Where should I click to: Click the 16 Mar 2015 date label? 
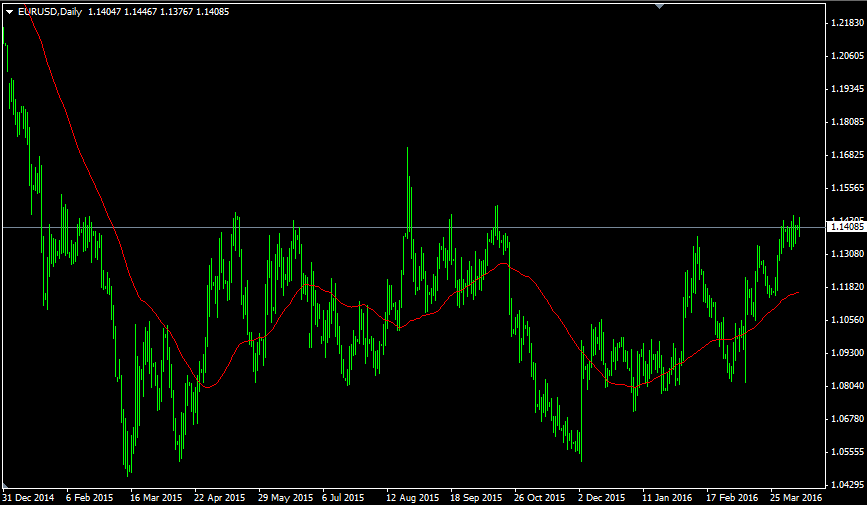click(x=156, y=498)
